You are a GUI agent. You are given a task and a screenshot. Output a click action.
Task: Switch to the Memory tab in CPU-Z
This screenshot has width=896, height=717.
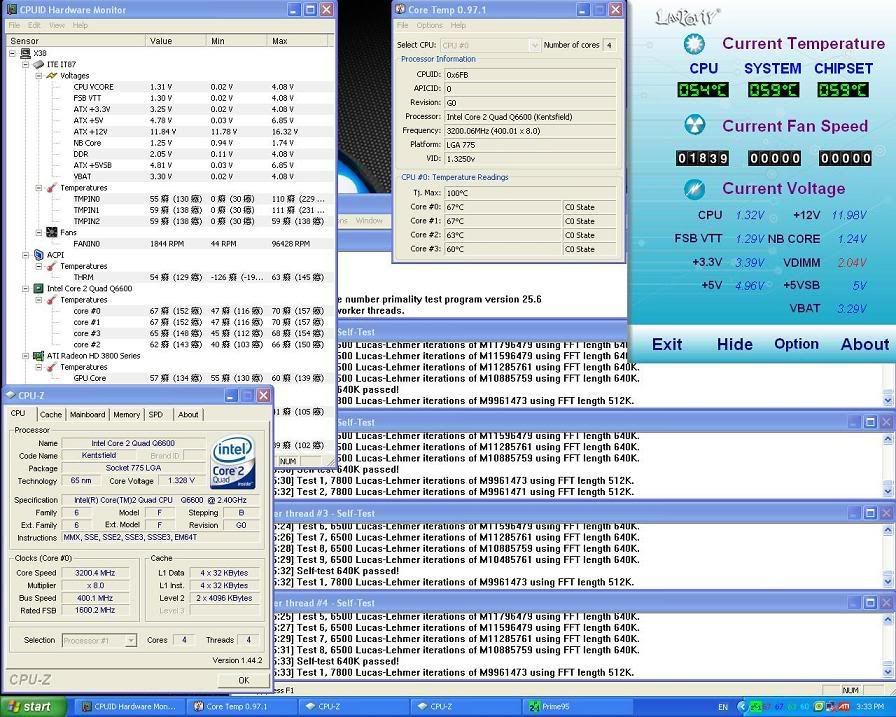tap(126, 415)
